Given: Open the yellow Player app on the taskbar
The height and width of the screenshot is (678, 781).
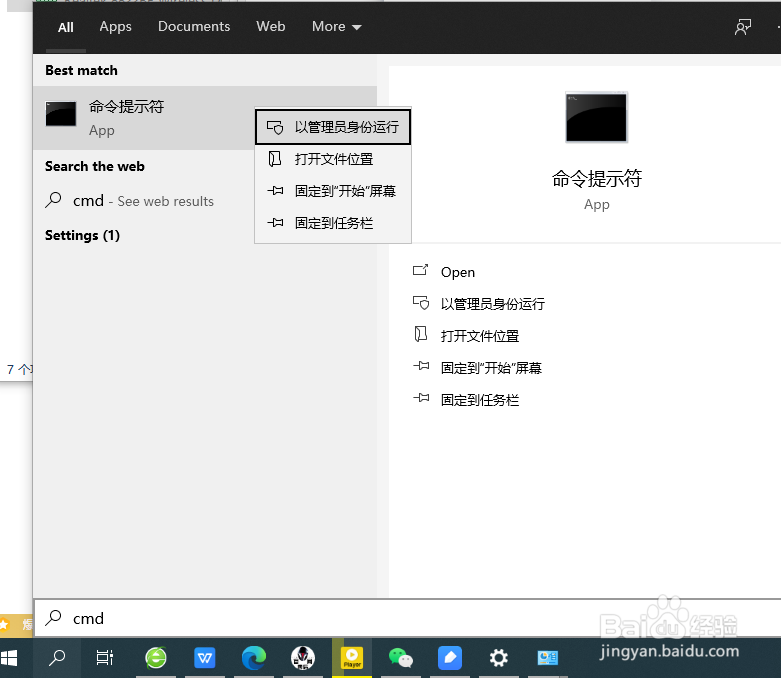Looking at the screenshot, I should coord(352,658).
